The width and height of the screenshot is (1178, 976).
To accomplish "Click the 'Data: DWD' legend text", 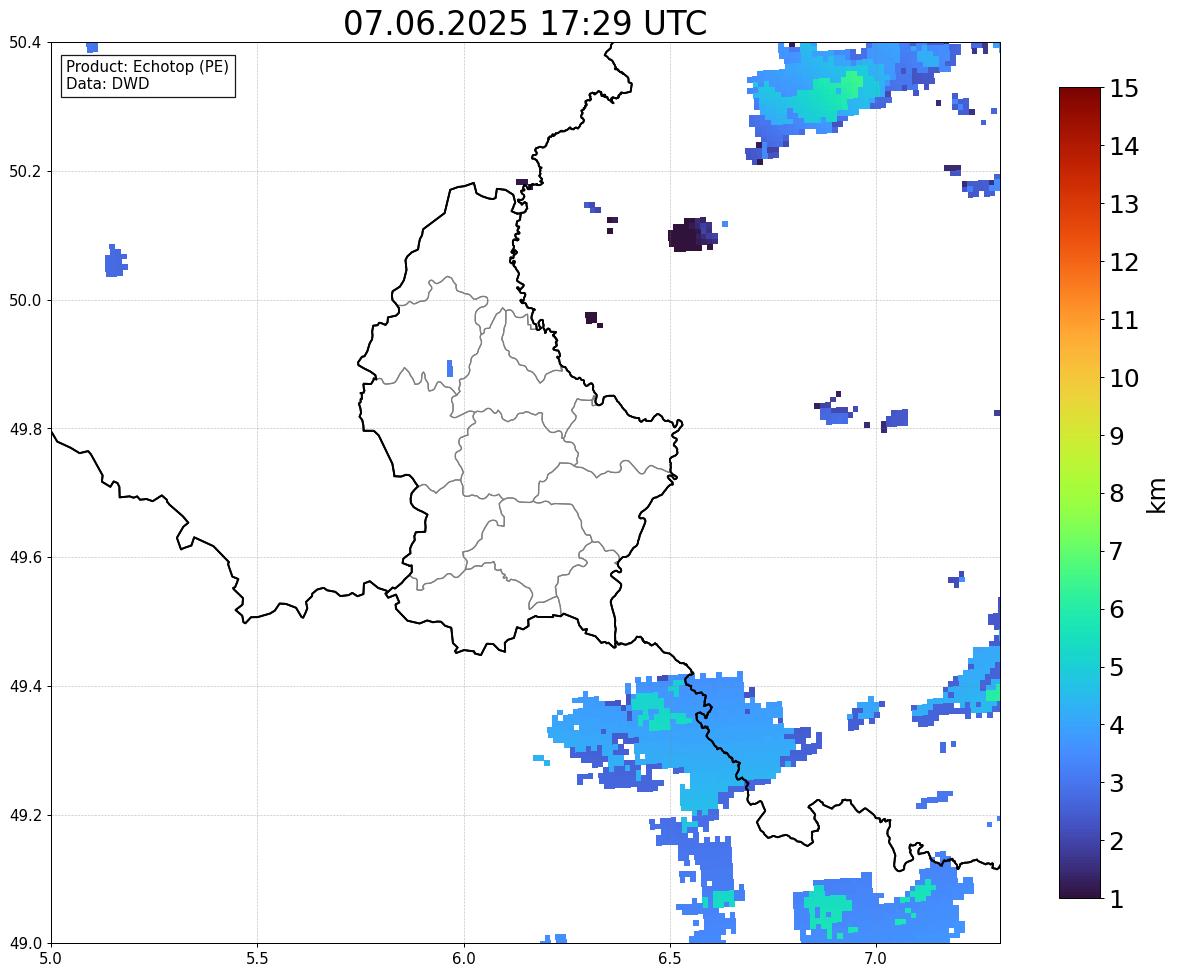I will pos(107,83).
